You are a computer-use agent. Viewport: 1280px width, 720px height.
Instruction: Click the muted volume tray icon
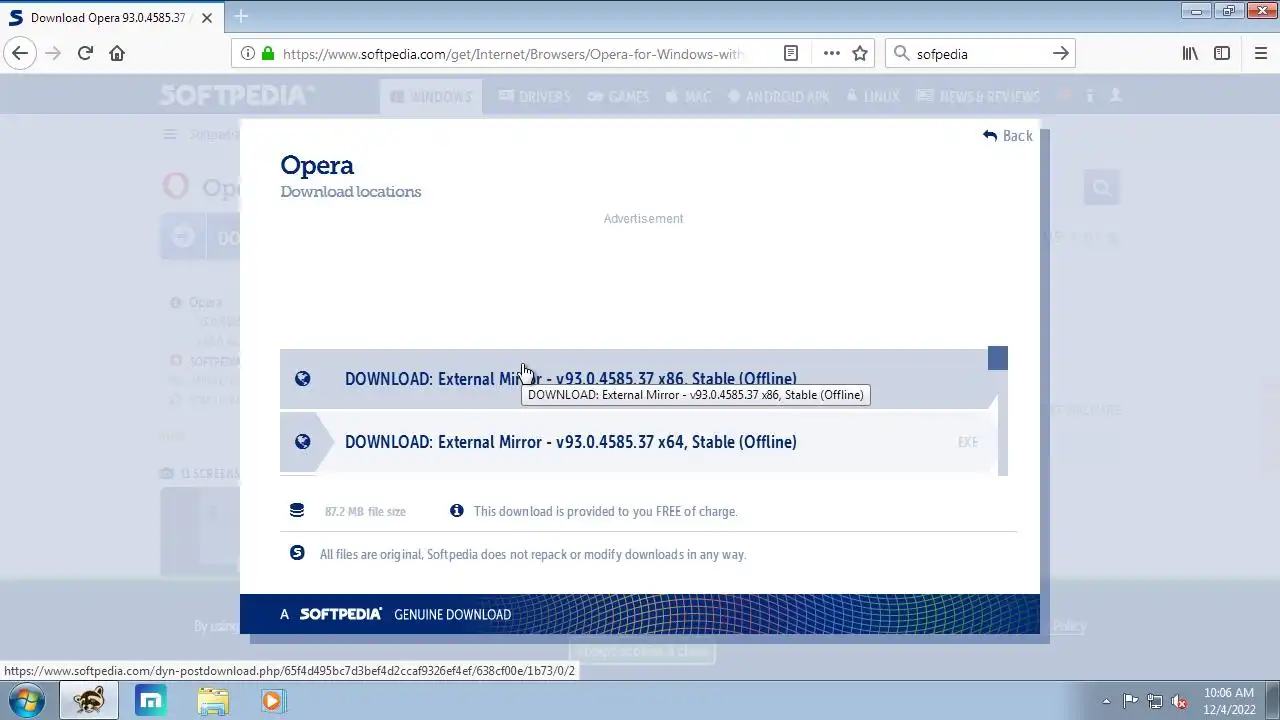[x=1180, y=701]
